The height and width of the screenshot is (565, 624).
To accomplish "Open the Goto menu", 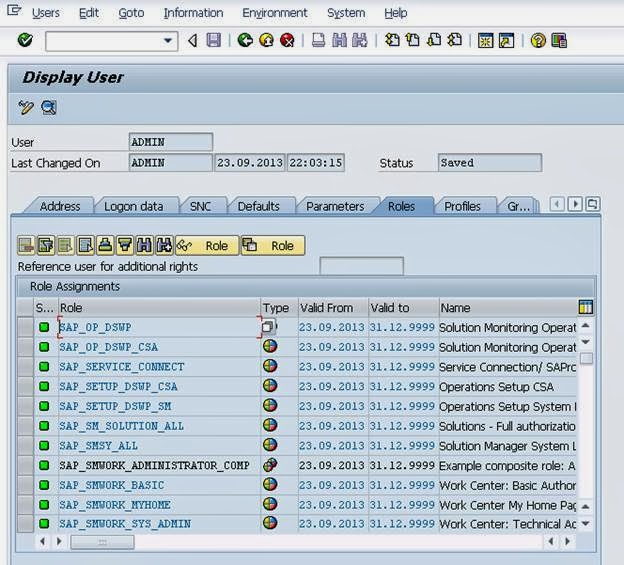I will (131, 13).
